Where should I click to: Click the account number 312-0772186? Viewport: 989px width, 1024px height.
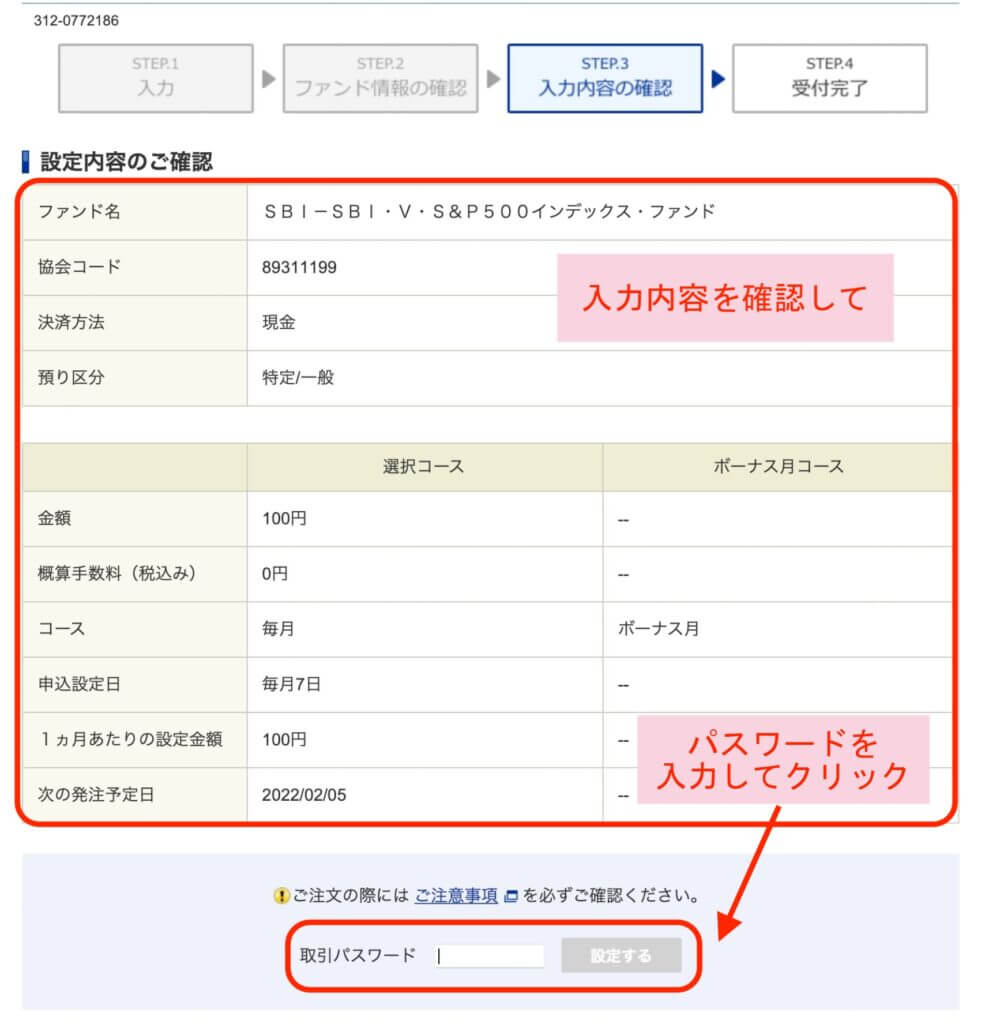(x=76, y=20)
